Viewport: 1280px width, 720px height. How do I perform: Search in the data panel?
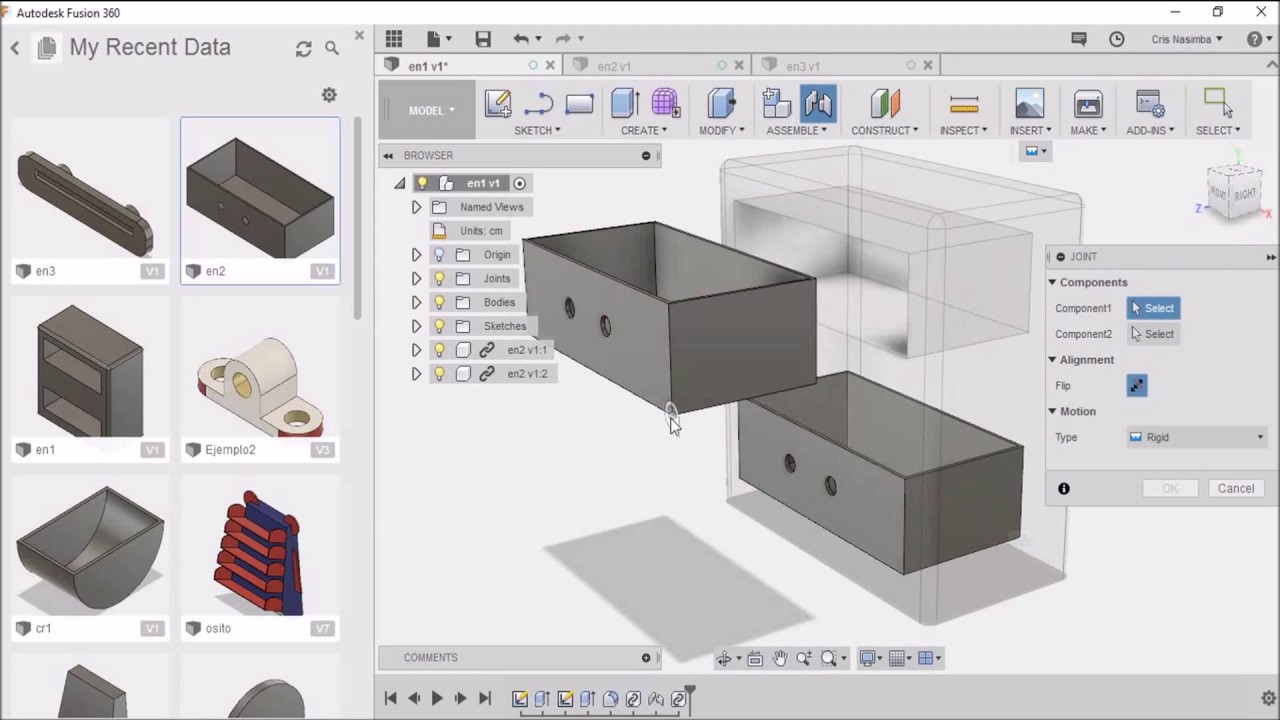tap(332, 48)
